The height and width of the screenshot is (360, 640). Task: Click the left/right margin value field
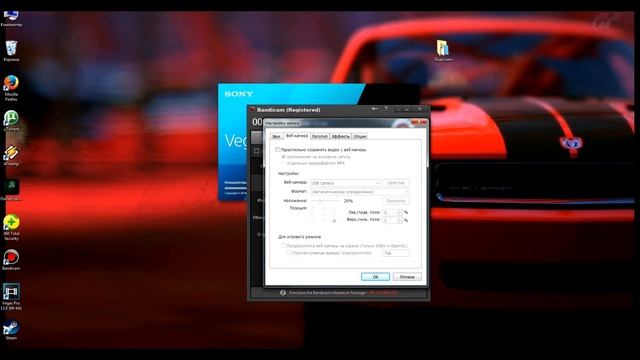(x=390, y=212)
